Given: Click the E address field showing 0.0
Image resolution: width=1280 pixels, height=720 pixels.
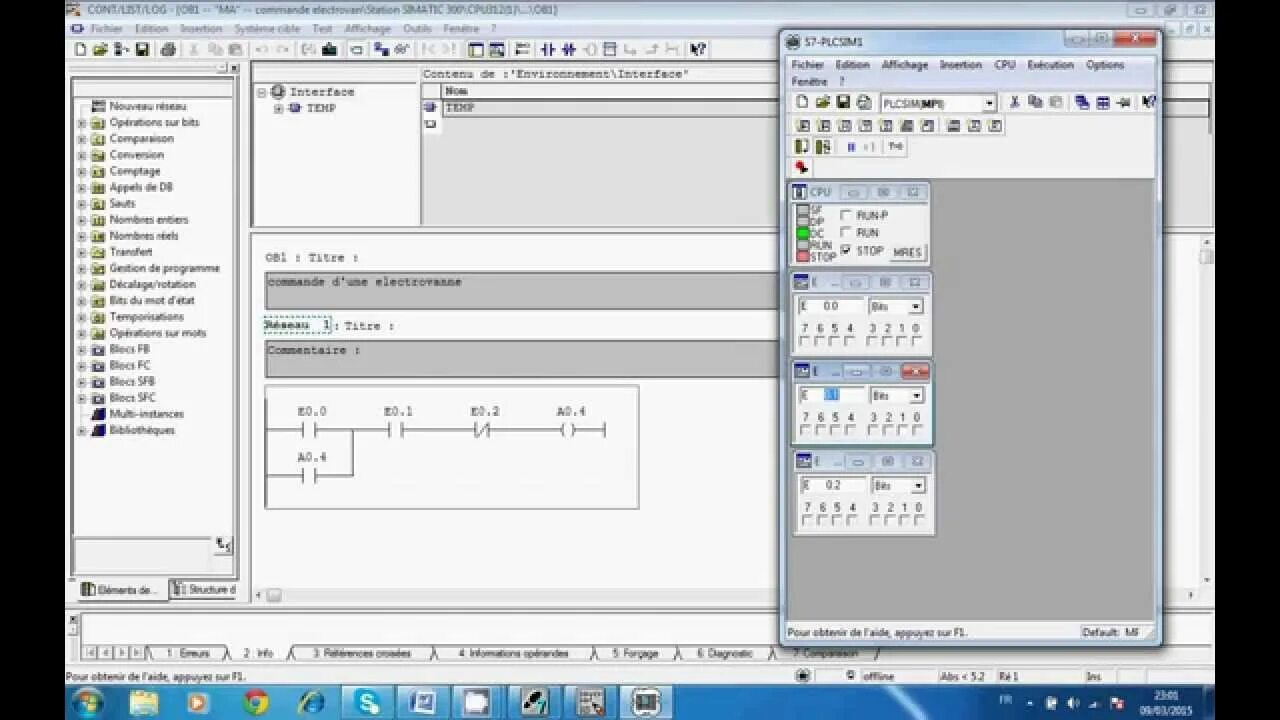Looking at the screenshot, I should [x=832, y=307].
